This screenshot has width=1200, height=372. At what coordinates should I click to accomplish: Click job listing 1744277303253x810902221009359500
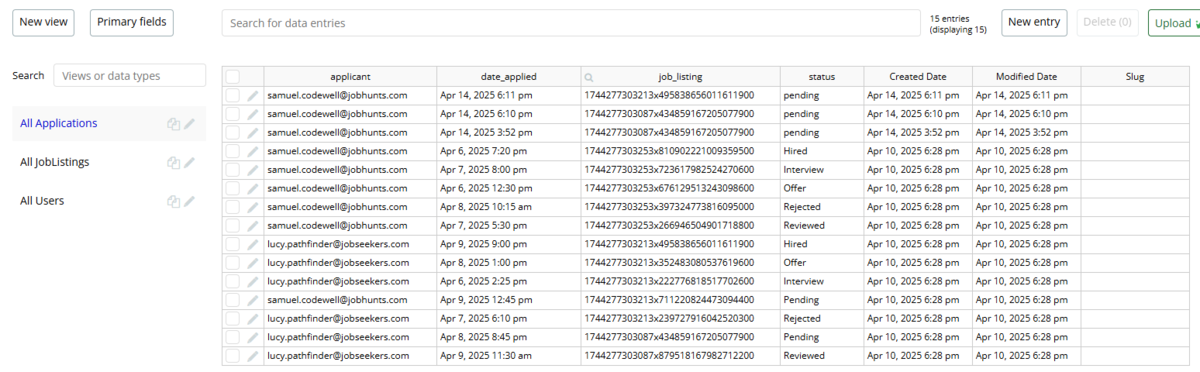669,151
